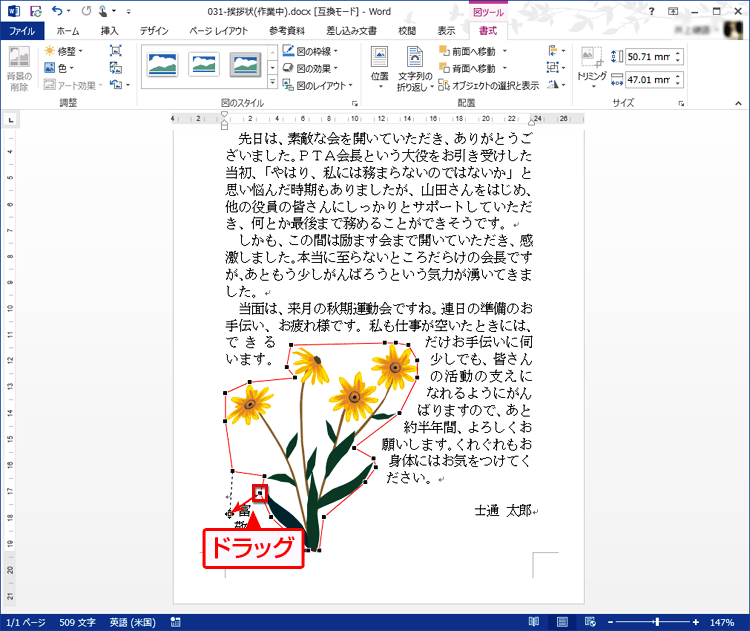Click the align objects icon
This screenshot has height=631, width=750.
(x=553, y=51)
